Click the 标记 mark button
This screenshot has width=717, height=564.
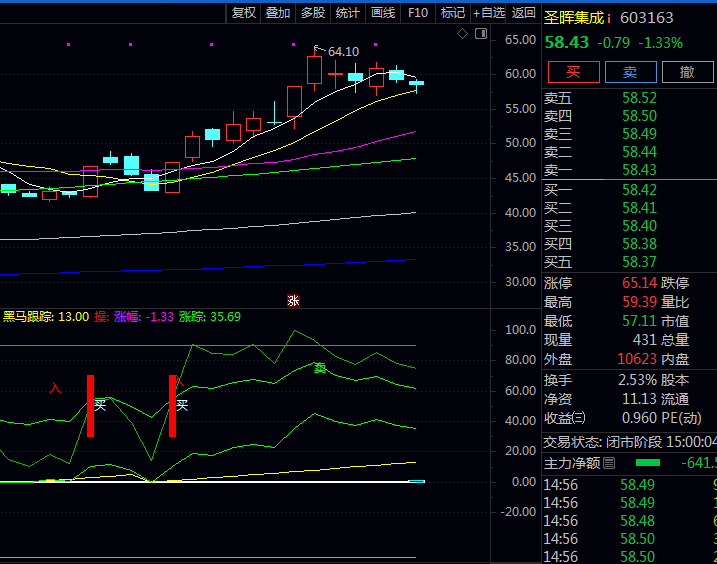(453, 12)
